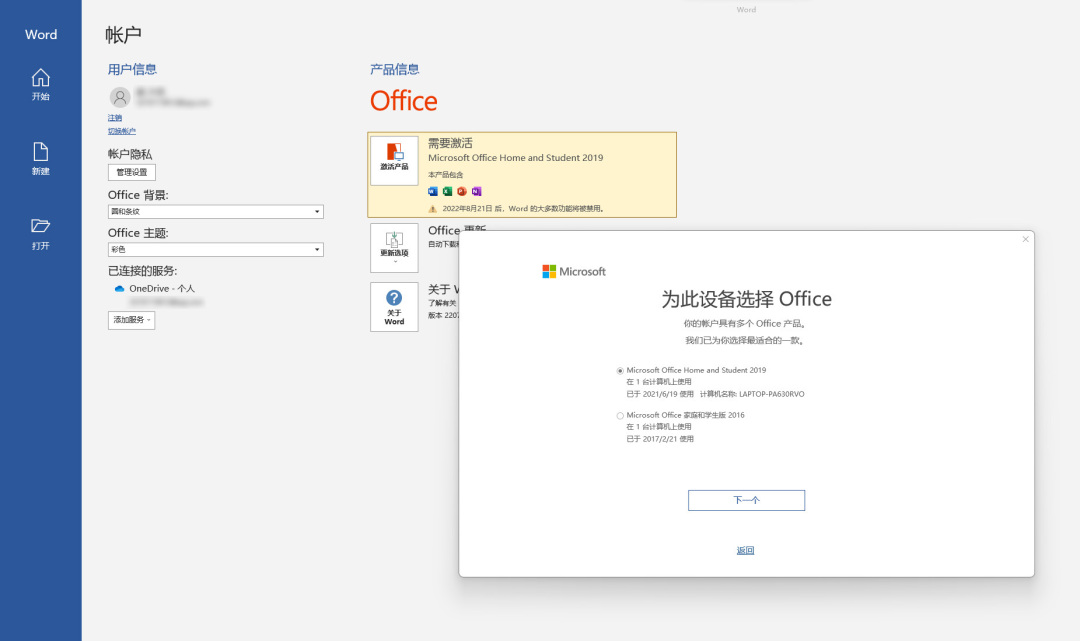Click the 管理设置 account privacy button
This screenshot has height=641, width=1080.
(132, 172)
